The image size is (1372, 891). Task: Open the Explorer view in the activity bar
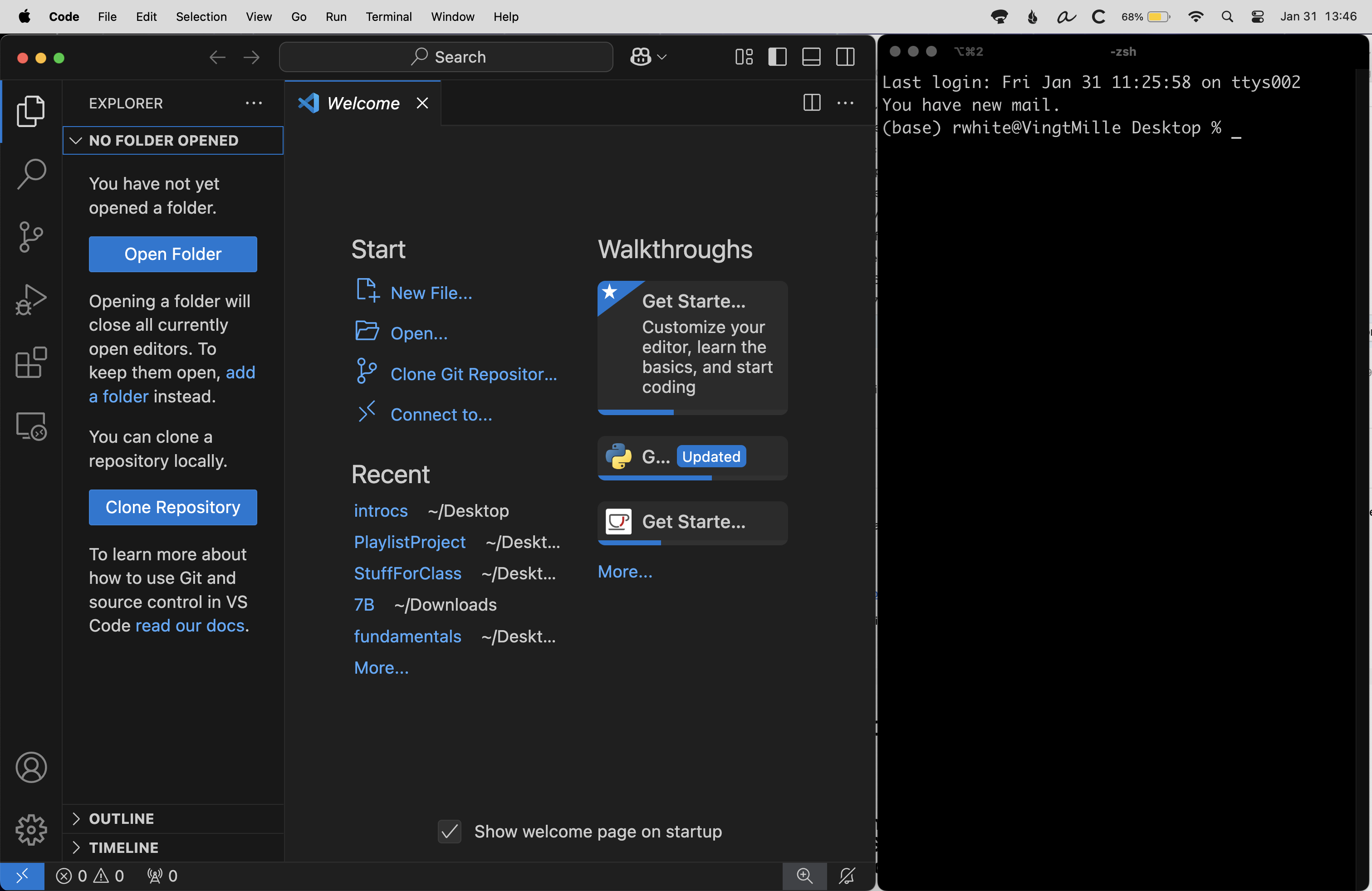[x=30, y=111]
